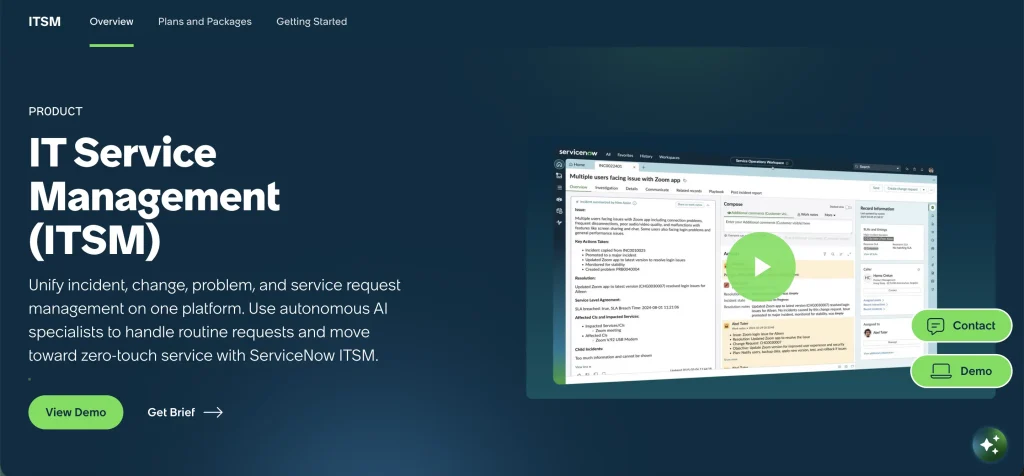Screen dimensions: 1024x476
Task: Click the "IT Service Management (ITSM)" headline
Action: tap(155, 197)
